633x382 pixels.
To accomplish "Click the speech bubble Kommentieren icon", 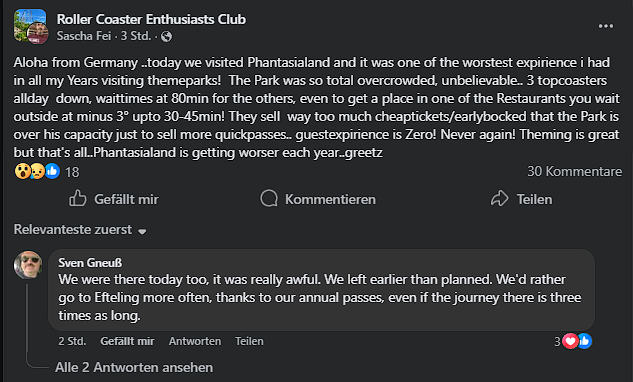I will pos(269,199).
